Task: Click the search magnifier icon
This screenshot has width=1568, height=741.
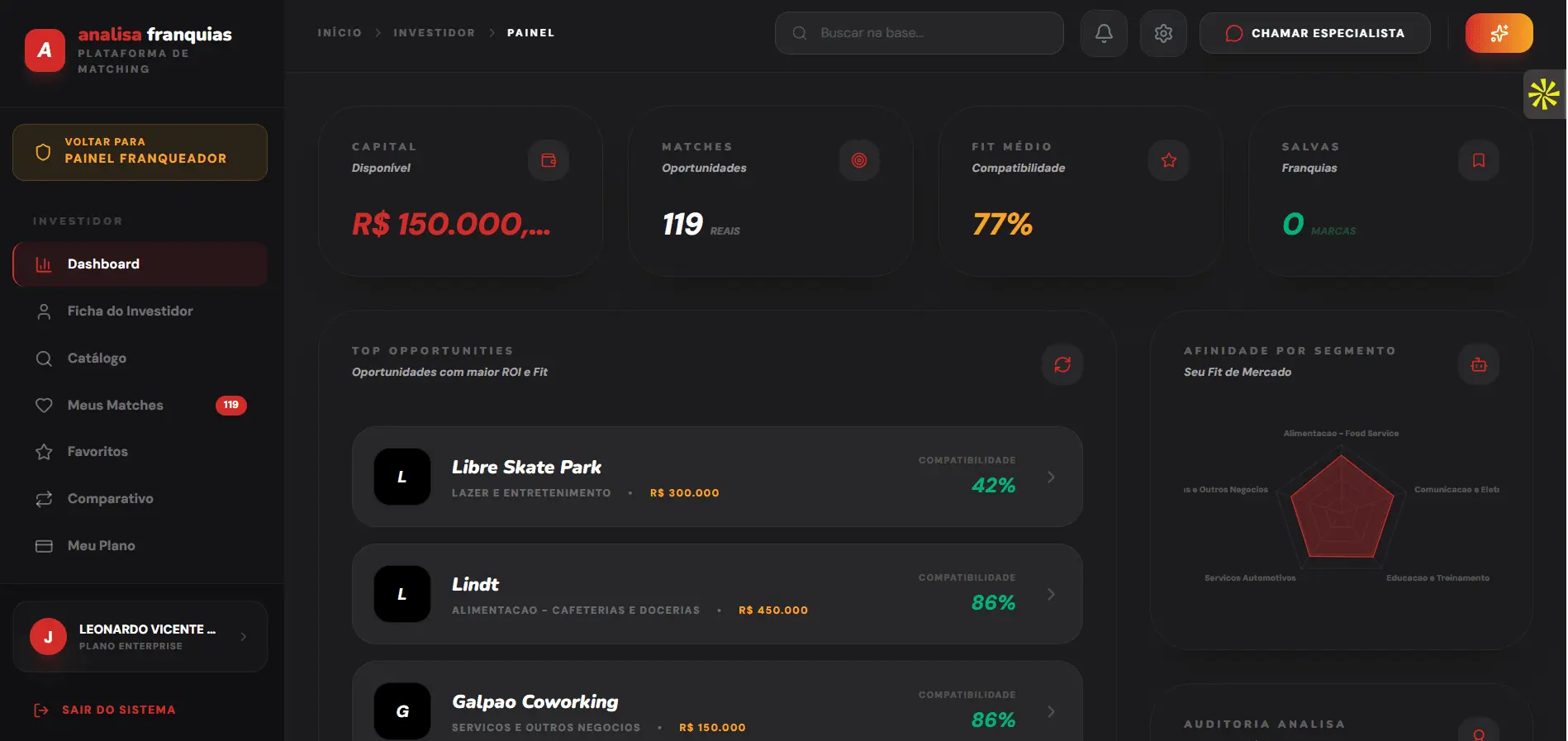Action: click(800, 33)
